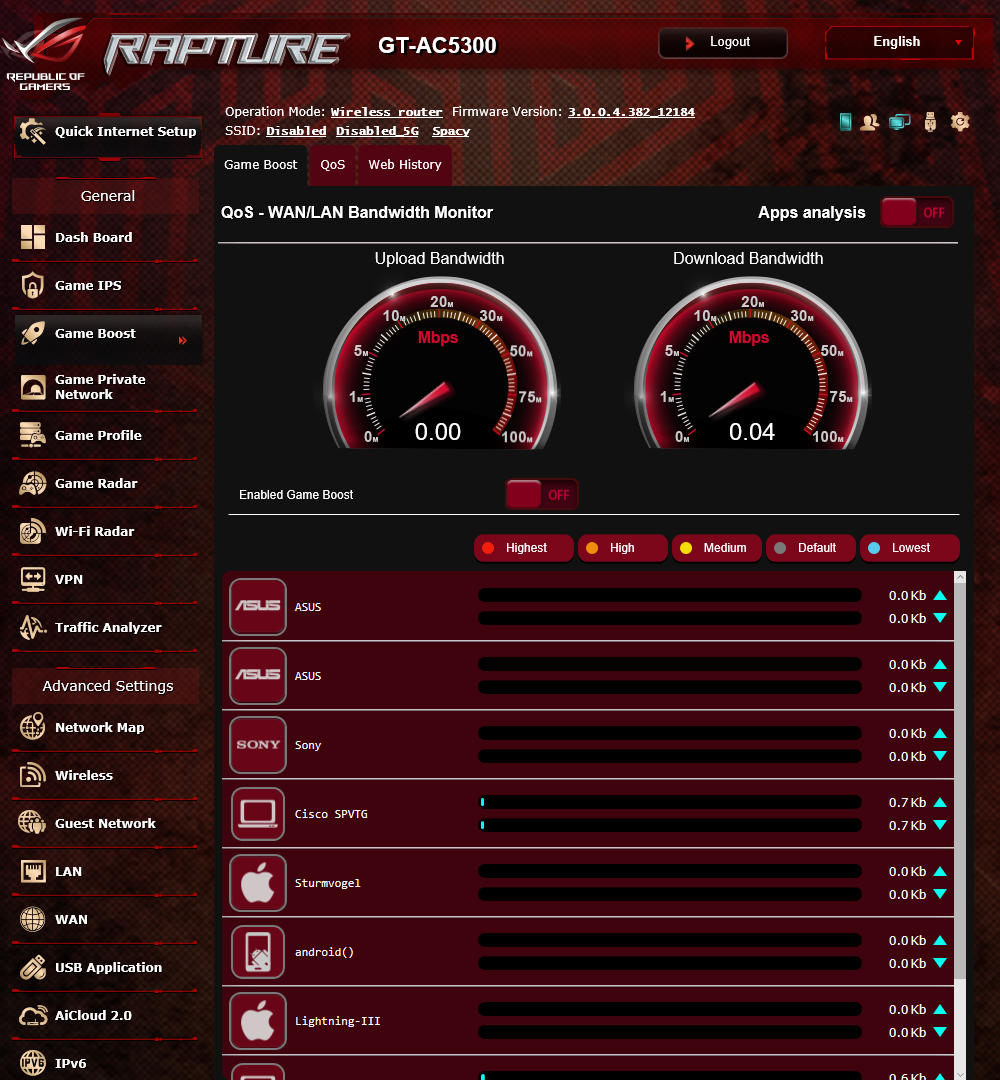The height and width of the screenshot is (1080, 1000).
Task: Open the Wireless settings icon
Action: [32, 776]
